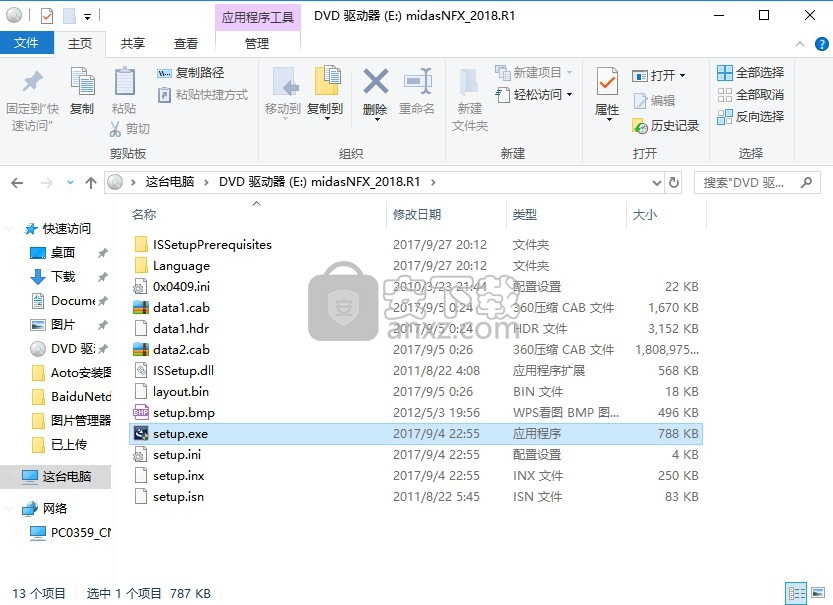Click the Refresh button

tap(674, 183)
